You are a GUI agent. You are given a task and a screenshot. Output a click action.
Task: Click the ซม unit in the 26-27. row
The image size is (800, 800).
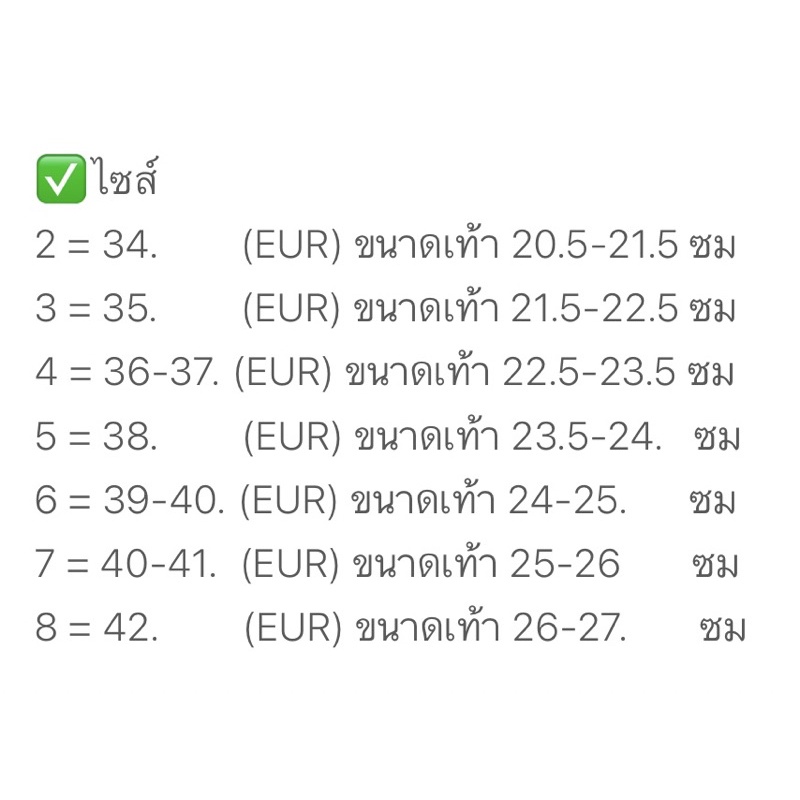(x=723, y=629)
